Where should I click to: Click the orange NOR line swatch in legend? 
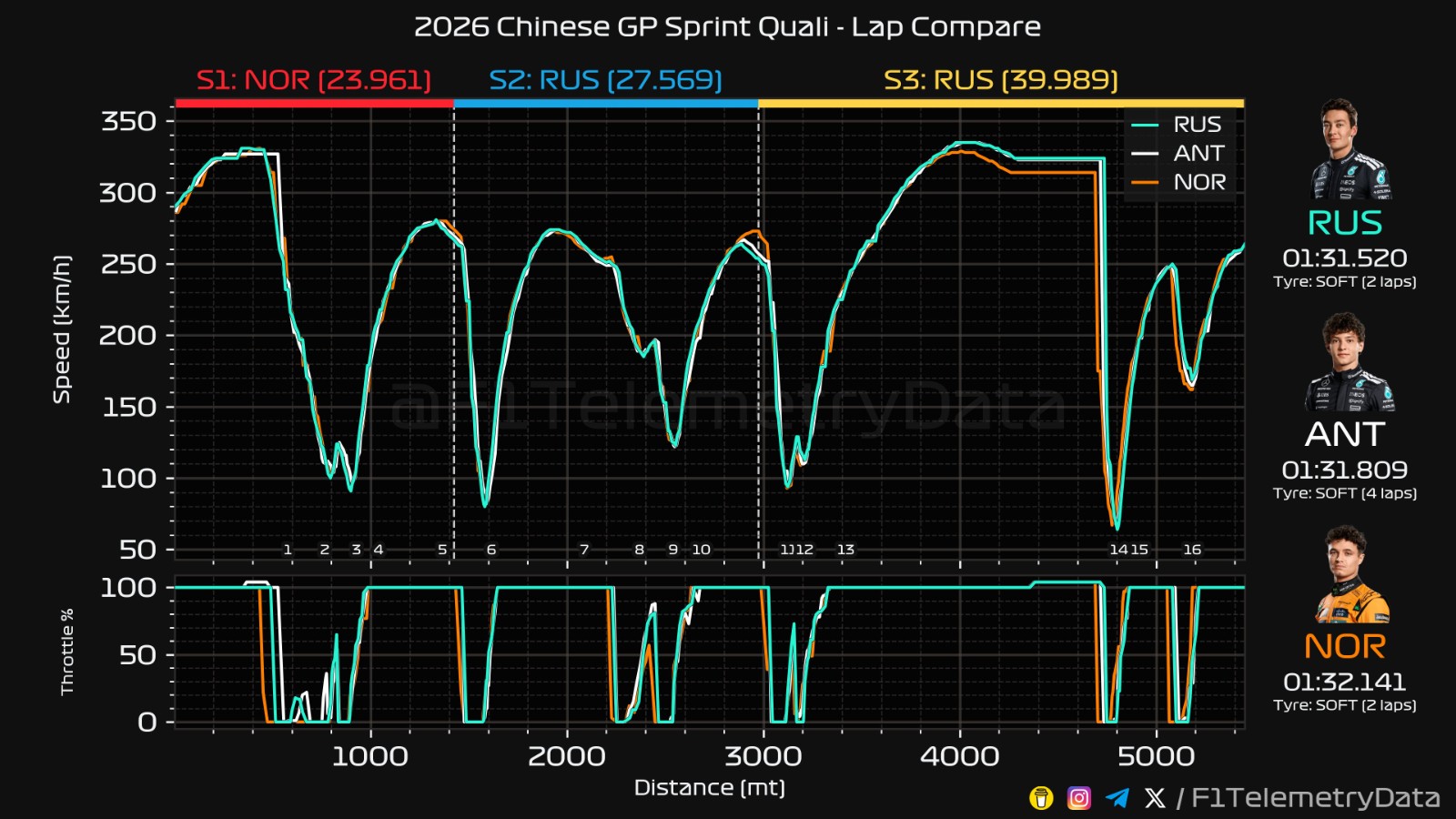click(x=1145, y=183)
